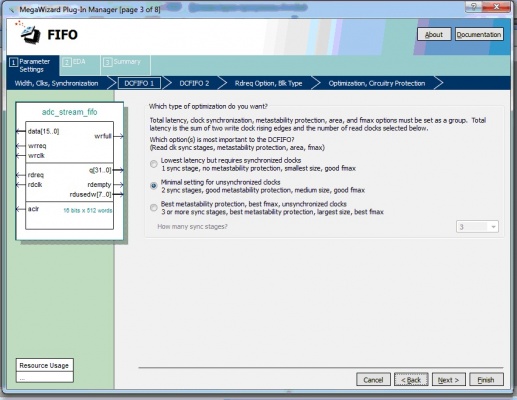This screenshot has width=517, height=400.
Task: Click the rdempty port label
Action: pos(99,184)
